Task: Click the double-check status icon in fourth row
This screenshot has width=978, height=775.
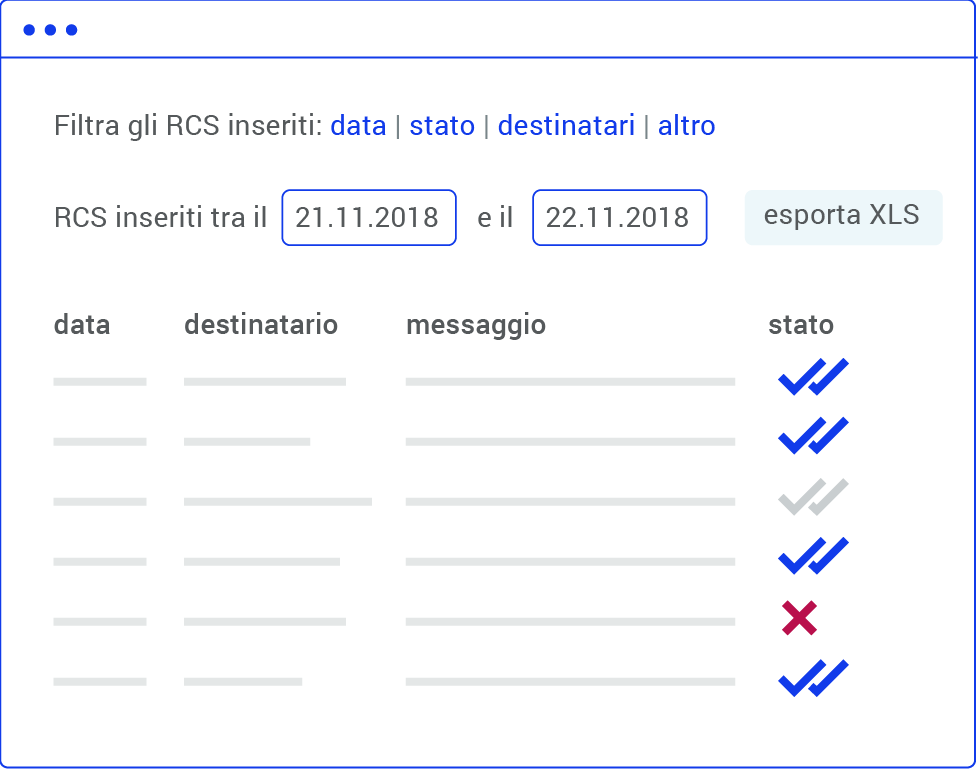Action: 812,557
